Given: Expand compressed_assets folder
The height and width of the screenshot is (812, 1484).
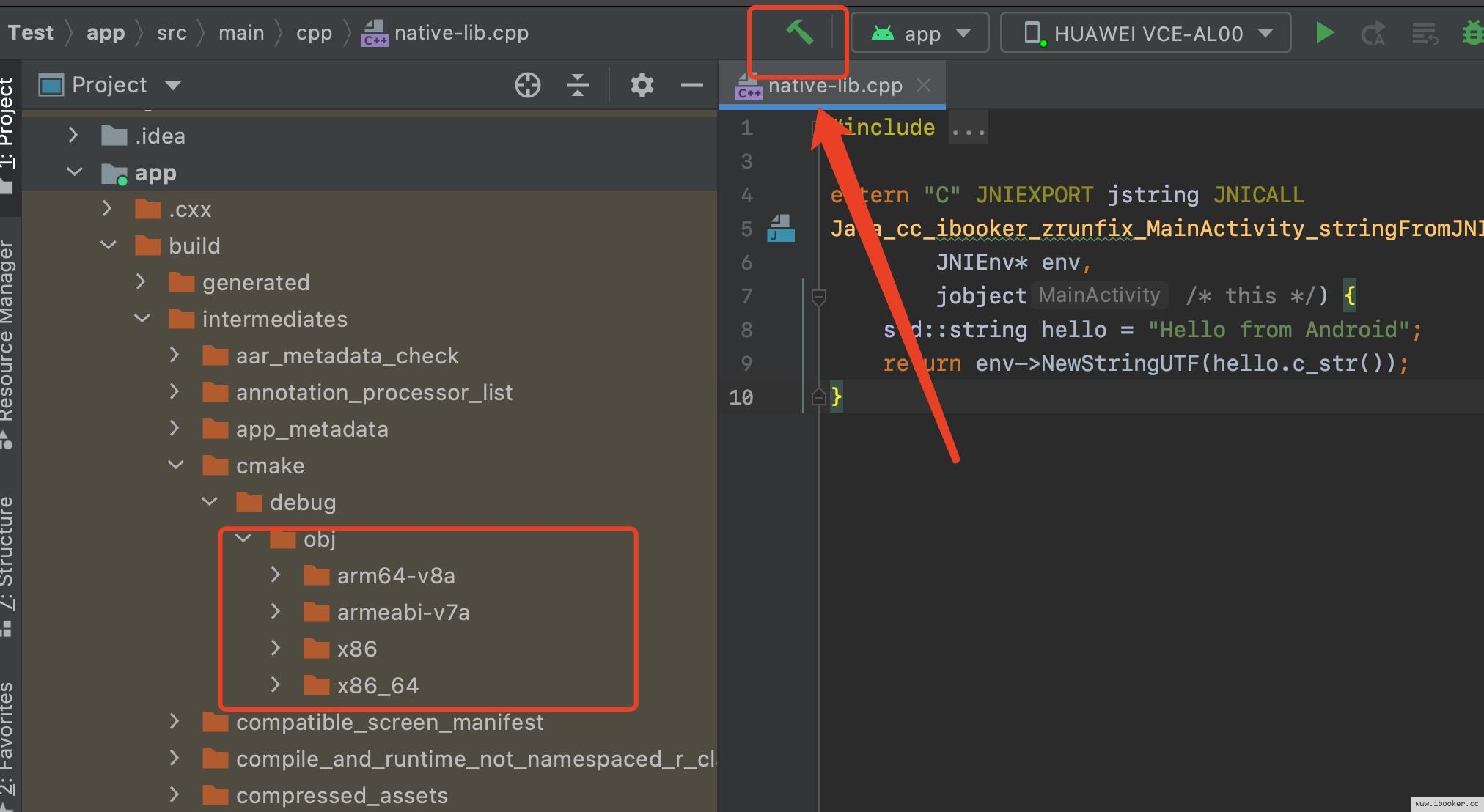Looking at the screenshot, I should (175, 794).
